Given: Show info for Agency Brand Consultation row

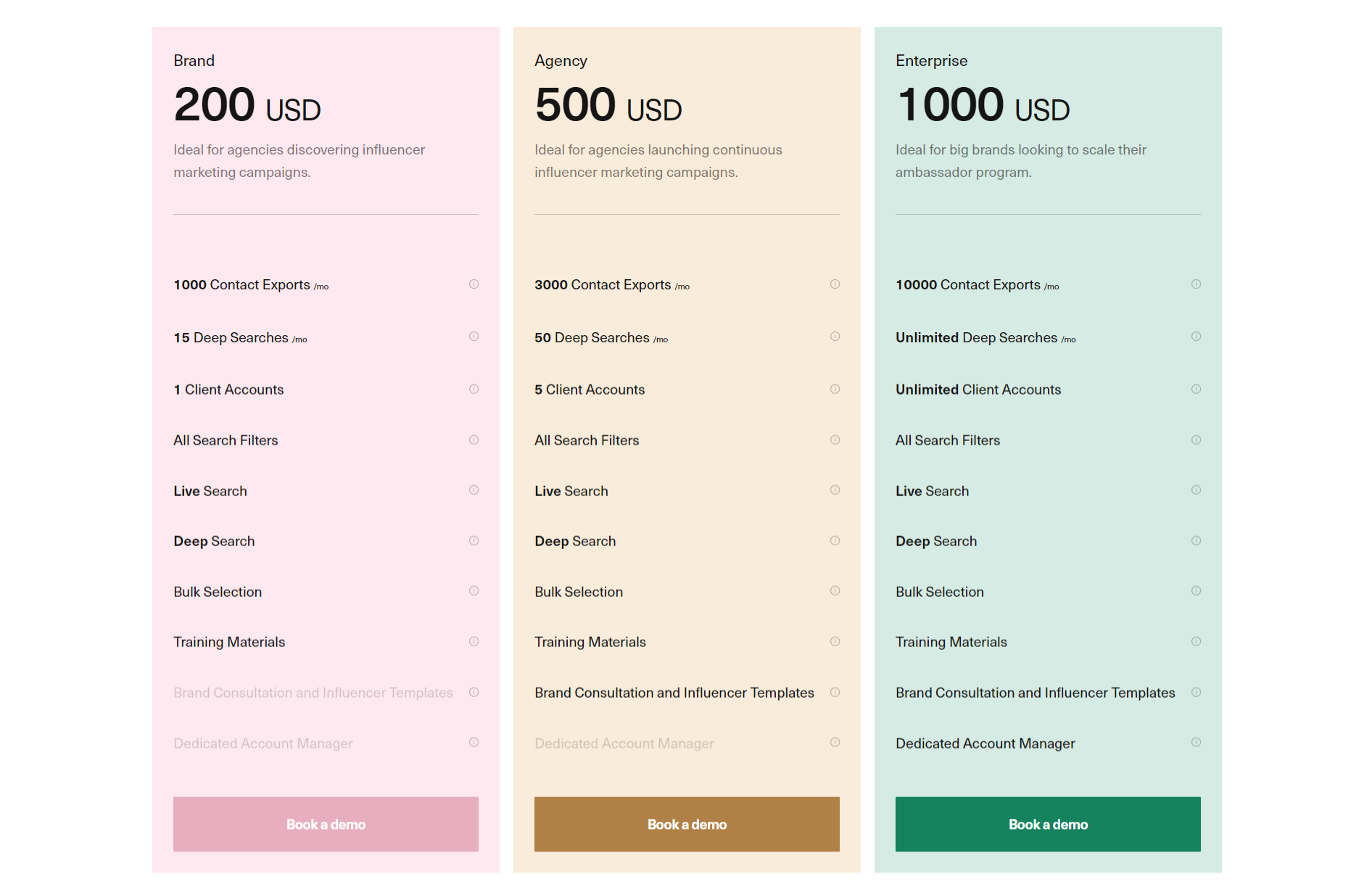Looking at the screenshot, I should coord(835,692).
